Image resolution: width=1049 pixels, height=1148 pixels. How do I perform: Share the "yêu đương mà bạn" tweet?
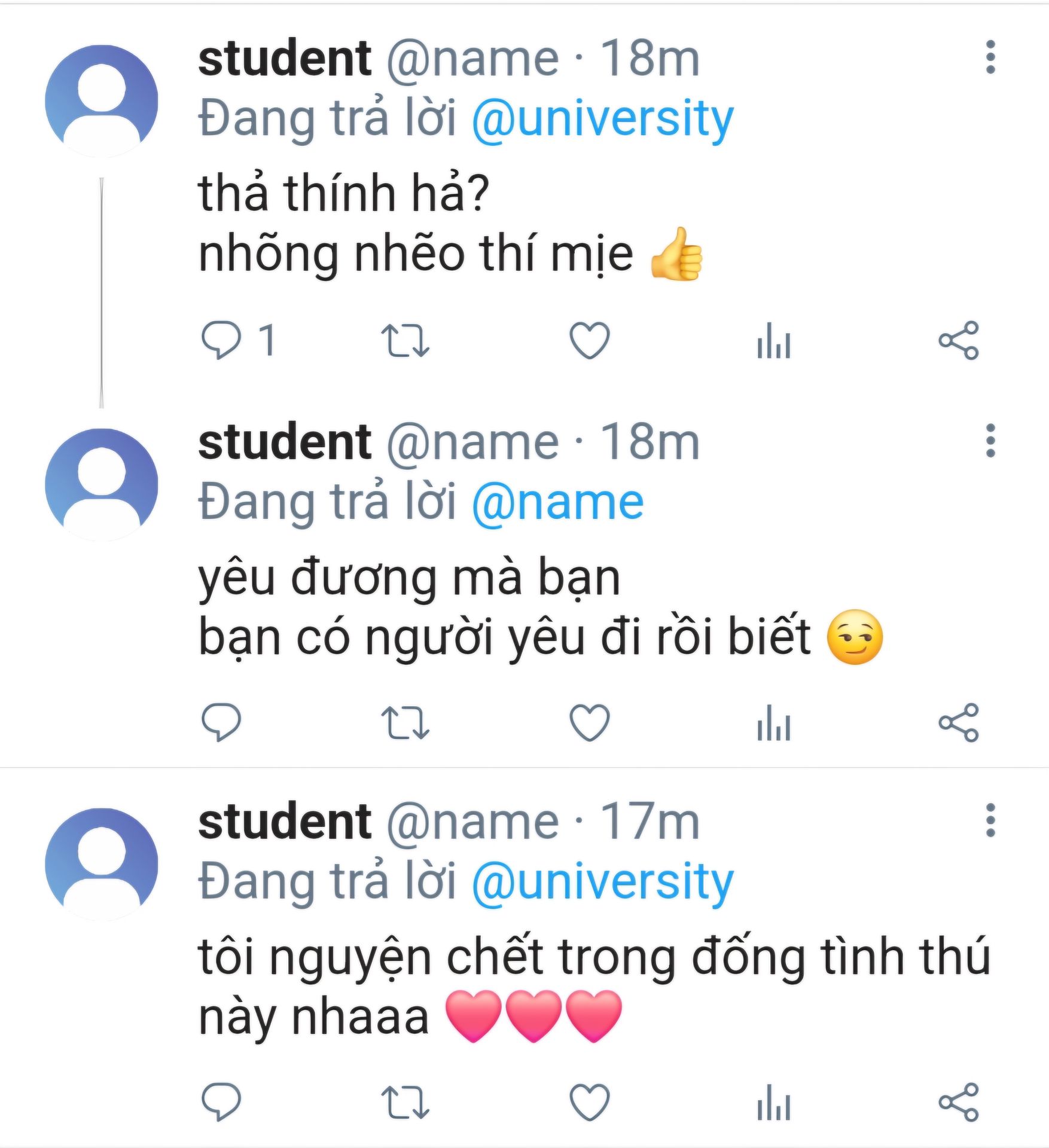958,722
